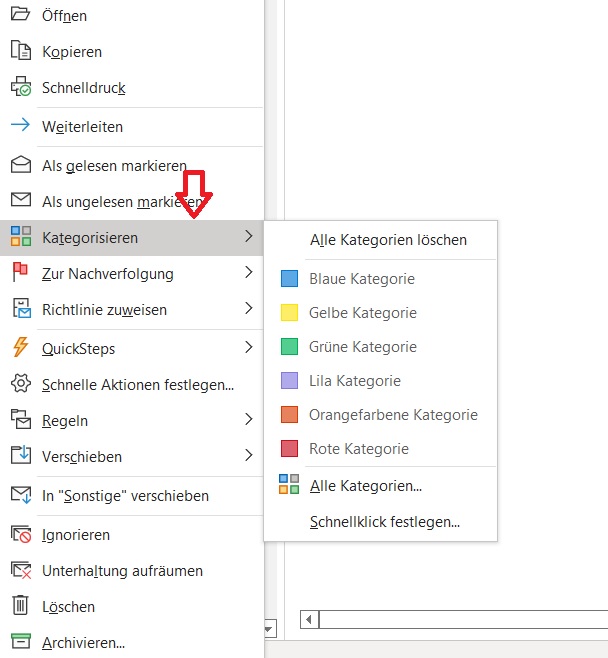Expand the Verschieben submenu chevron
The image size is (608, 658).
(x=249, y=455)
